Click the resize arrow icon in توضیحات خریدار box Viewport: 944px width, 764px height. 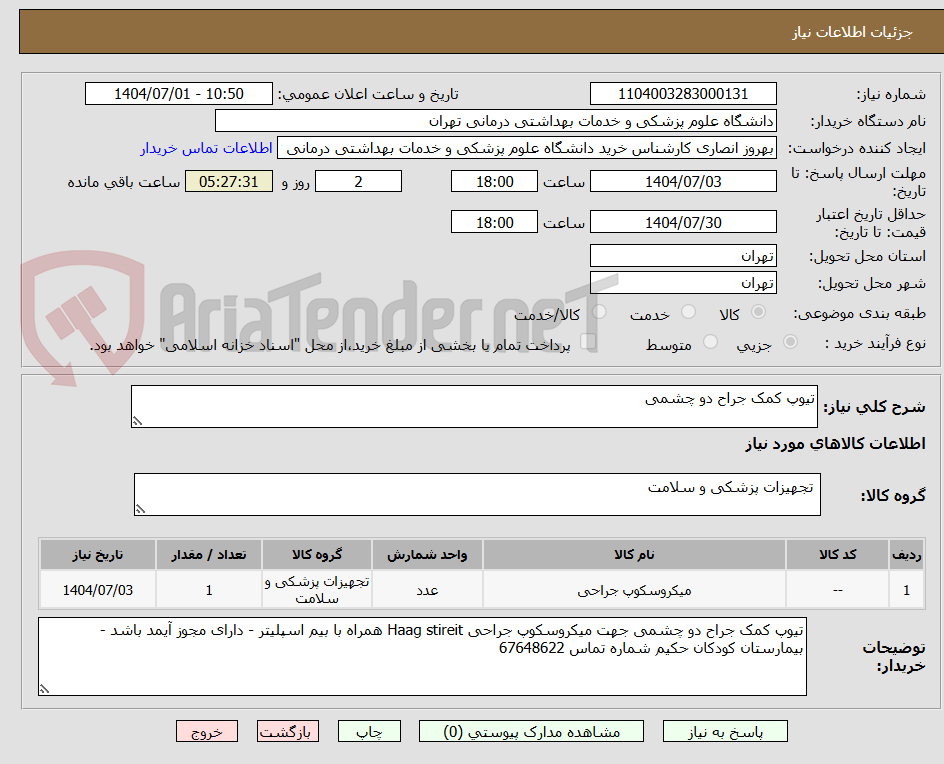pos(47,688)
